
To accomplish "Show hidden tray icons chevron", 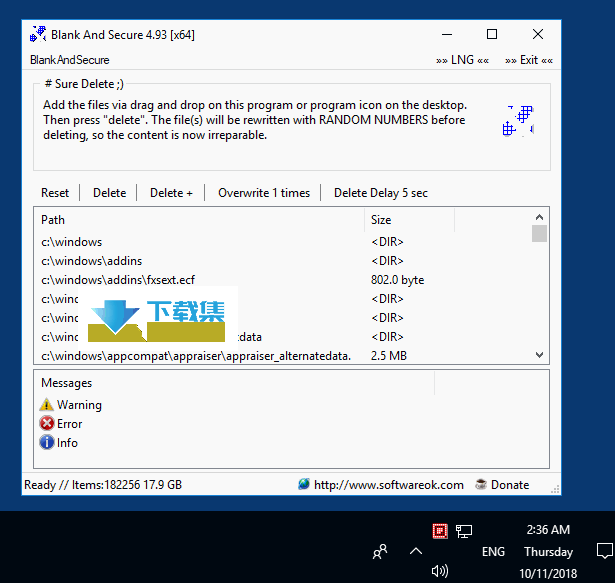I will pyautogui.click(x=416, y=552).
